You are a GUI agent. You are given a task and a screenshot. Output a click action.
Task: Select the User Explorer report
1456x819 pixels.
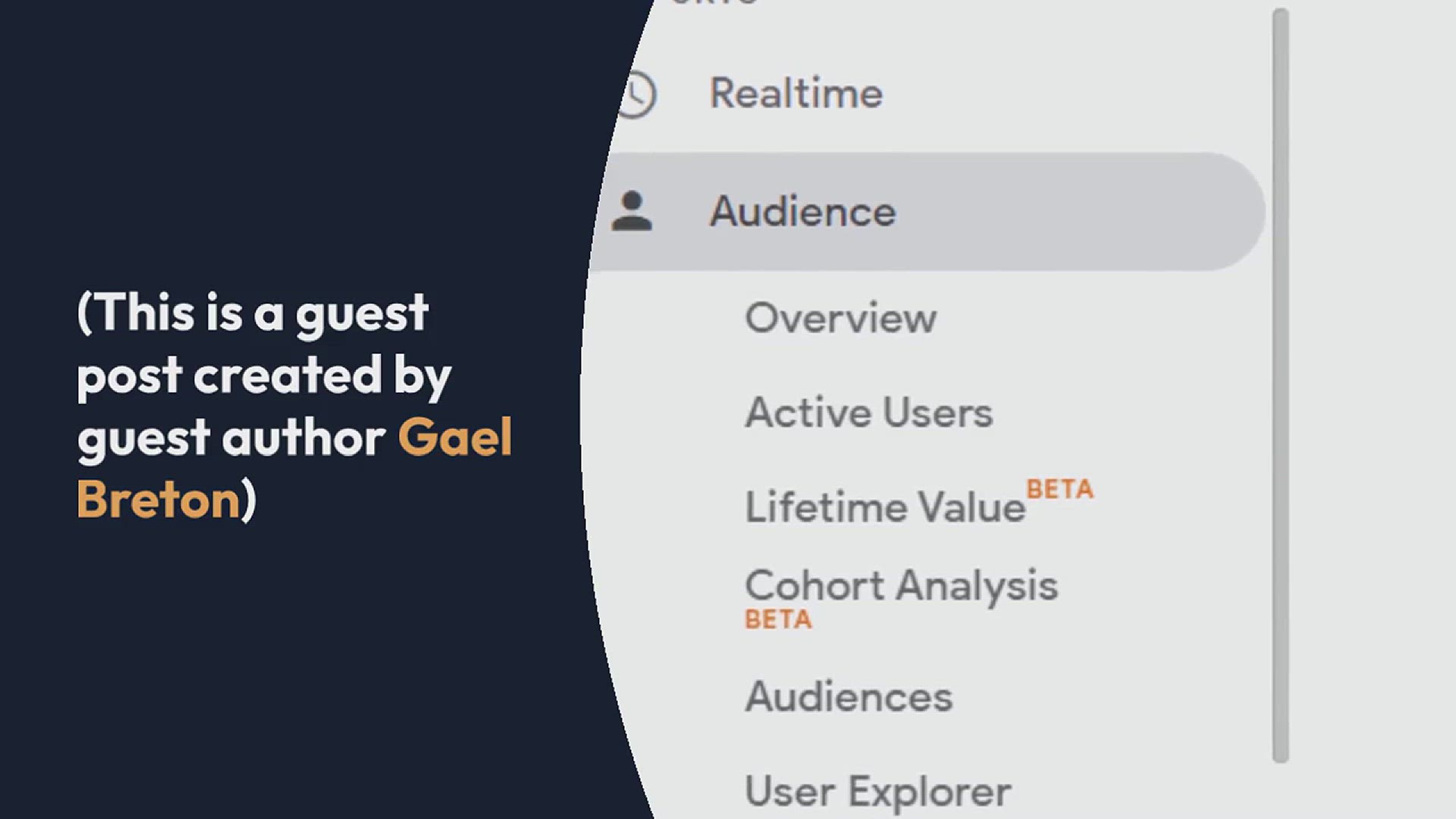877,792
